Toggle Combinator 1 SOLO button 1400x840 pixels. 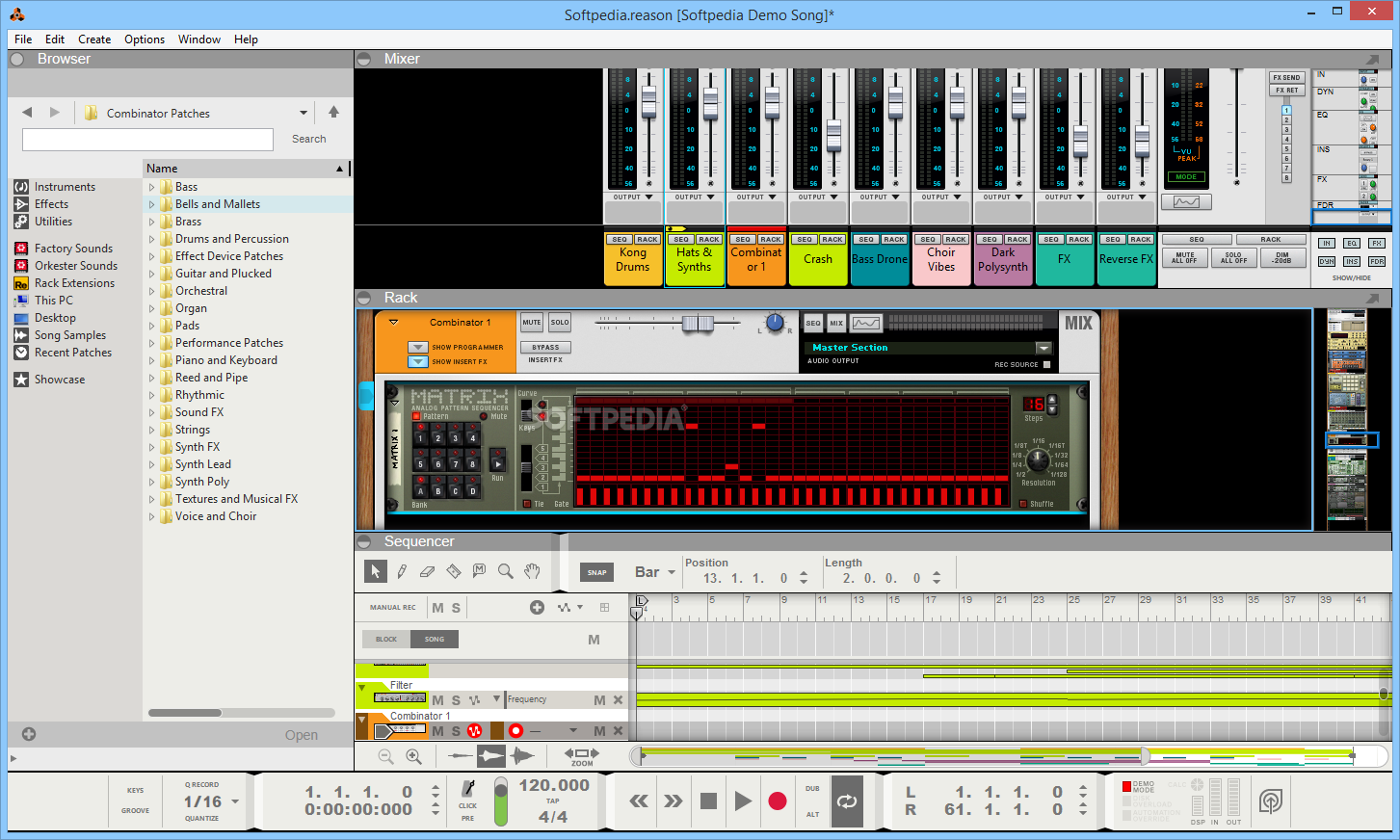click(560, 323)
